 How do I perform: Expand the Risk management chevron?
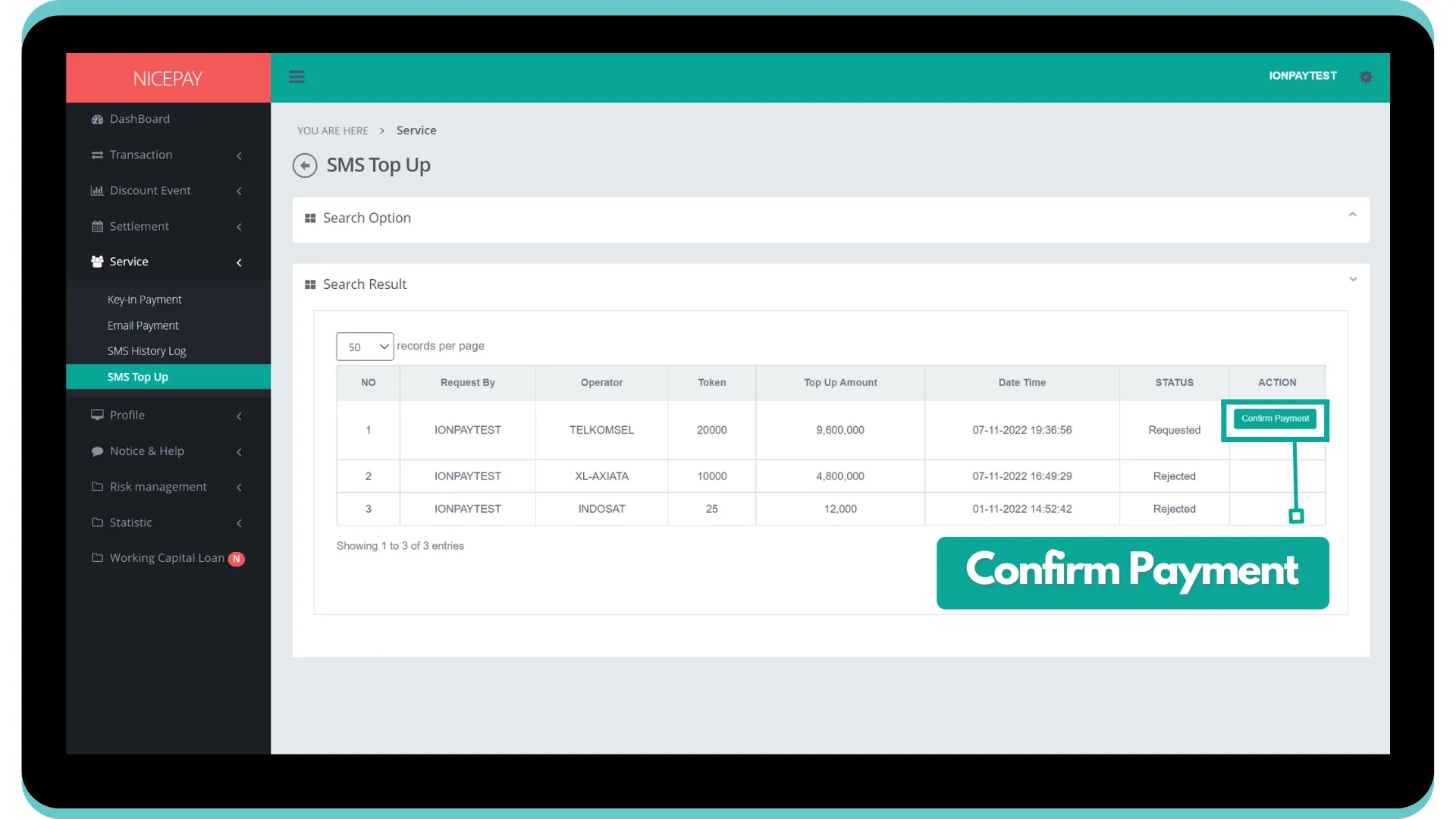point(239,488)
